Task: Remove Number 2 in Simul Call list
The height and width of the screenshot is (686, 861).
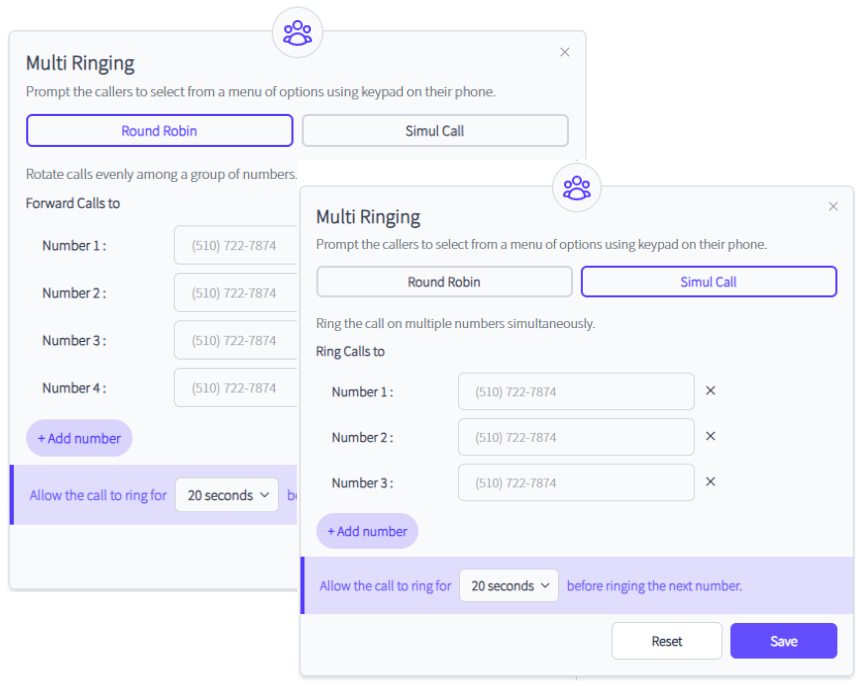Action: point(710,436)
